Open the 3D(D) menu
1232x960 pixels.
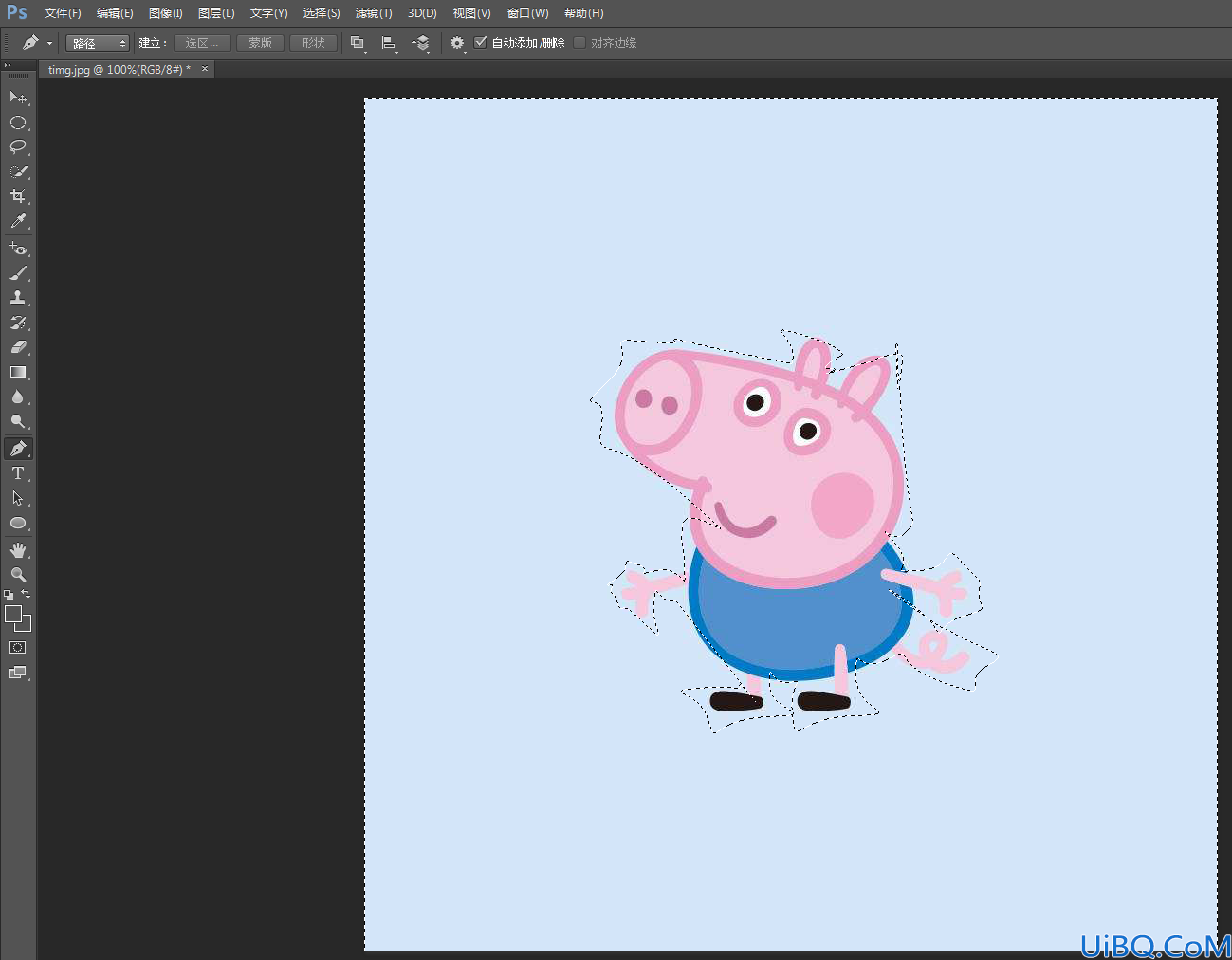[422, 13]
